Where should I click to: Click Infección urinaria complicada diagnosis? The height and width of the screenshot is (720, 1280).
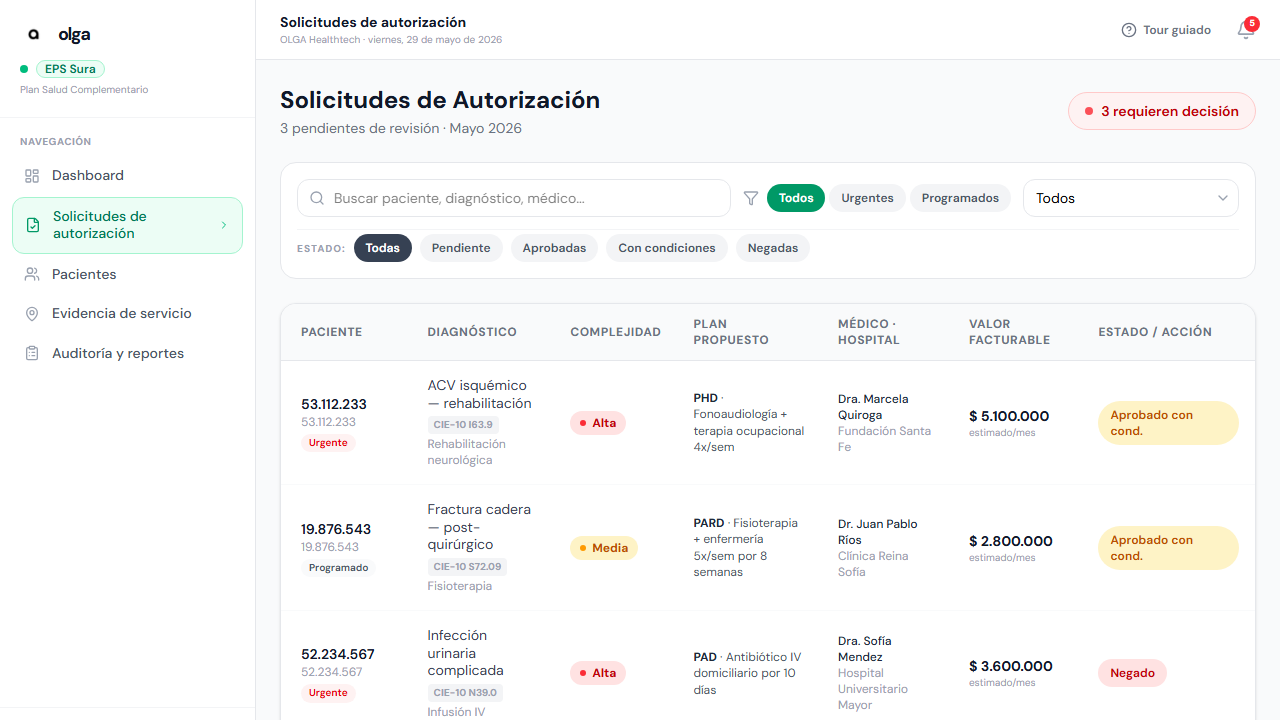465,653
